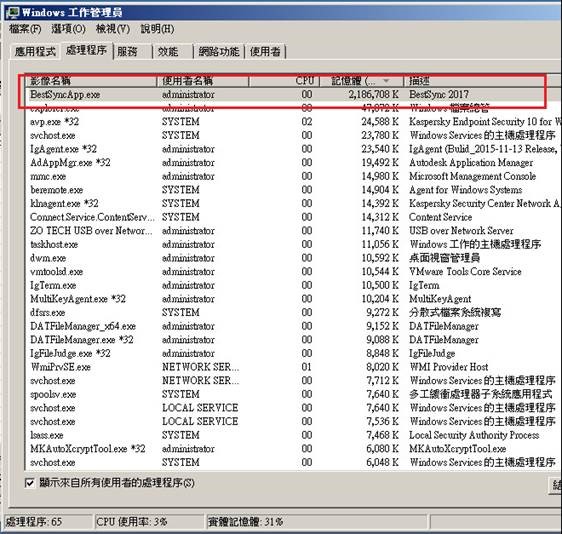This screenshot has width=562, height=534.
Task: Toggle show processes from all users checkbox
Action: point(30,483)
